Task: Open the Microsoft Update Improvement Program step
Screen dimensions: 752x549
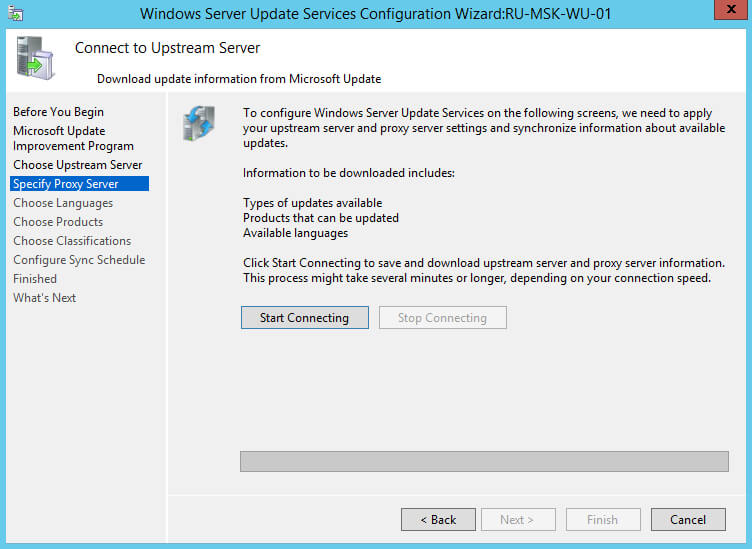Action: 73,138
